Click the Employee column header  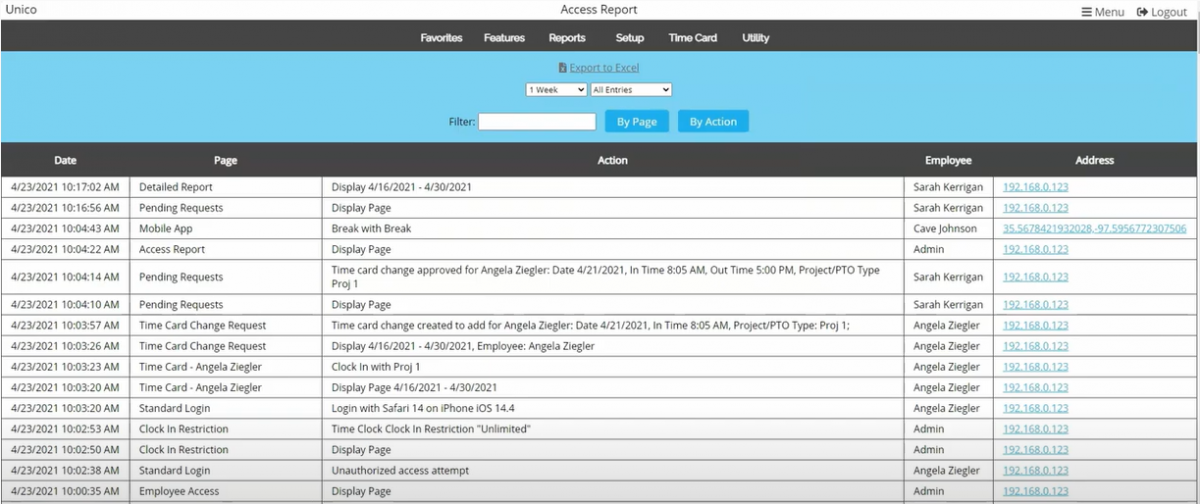pyautogui.click(x=948, y=160)
